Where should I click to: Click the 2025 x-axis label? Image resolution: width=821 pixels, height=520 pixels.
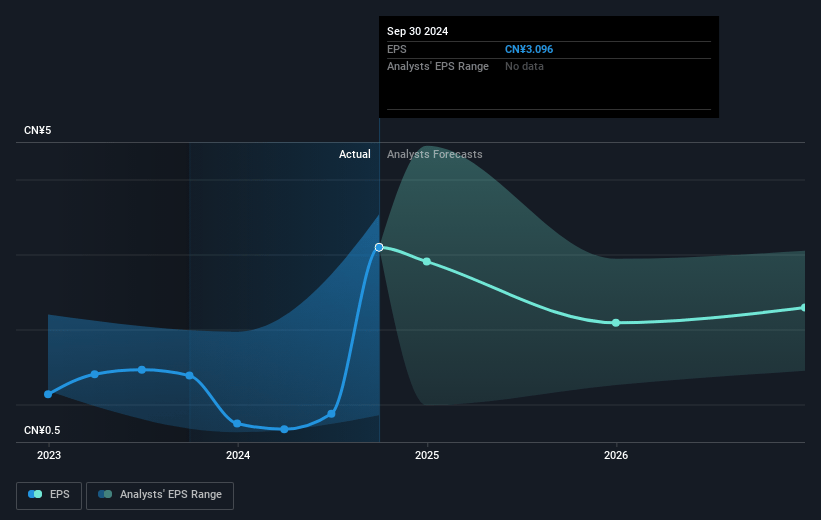[x=427, y=455]
